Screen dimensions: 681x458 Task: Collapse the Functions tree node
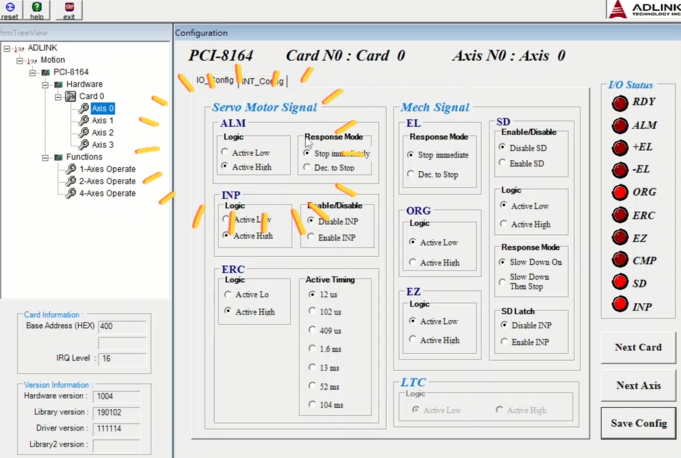(45, 157)
